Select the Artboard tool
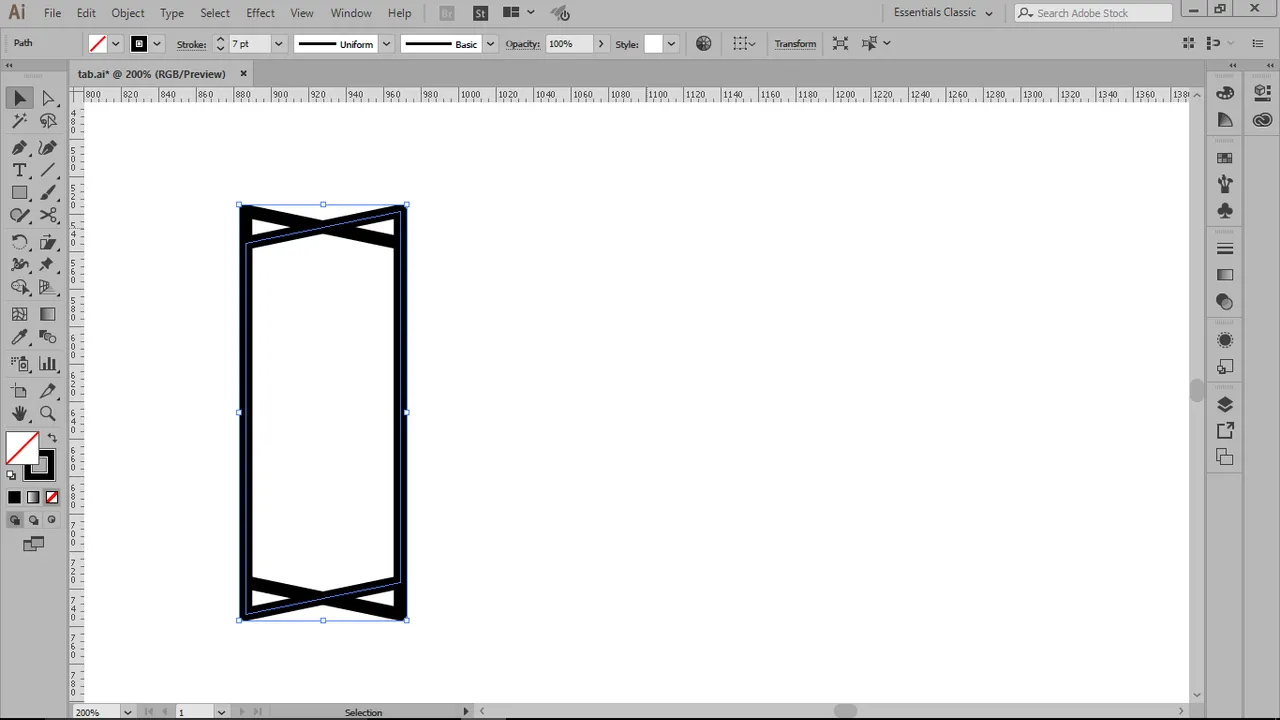 tap(20, 390)
